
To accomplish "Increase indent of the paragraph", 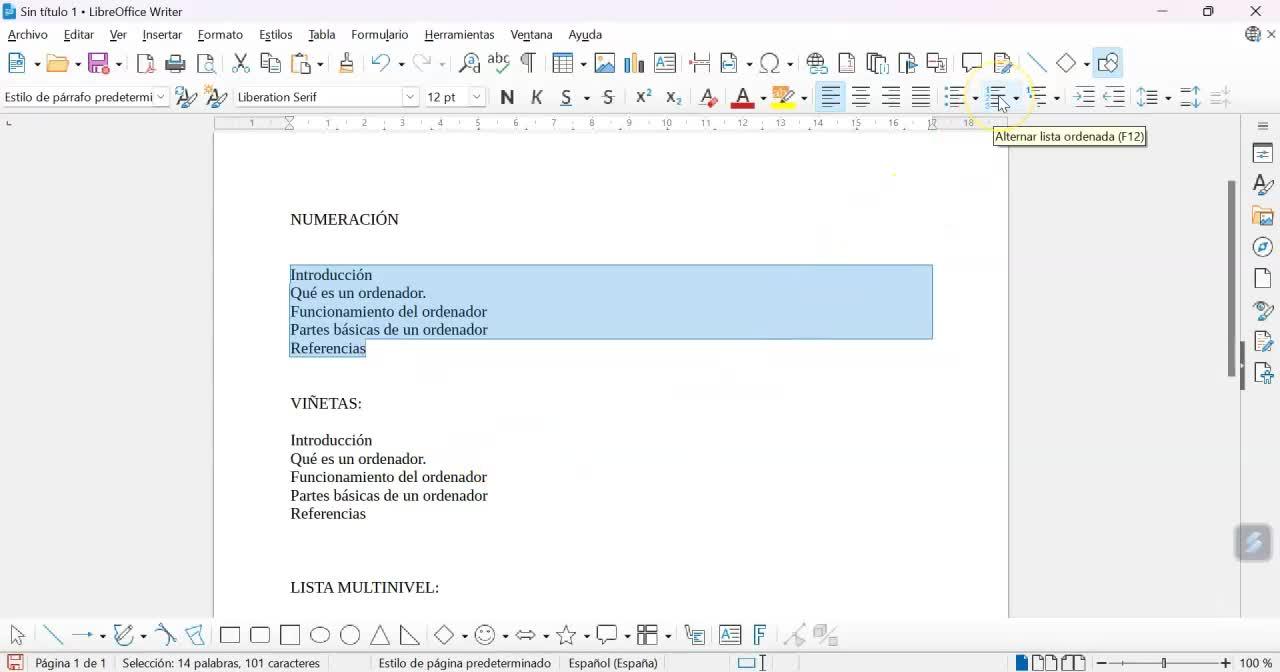I will 1084,97.
